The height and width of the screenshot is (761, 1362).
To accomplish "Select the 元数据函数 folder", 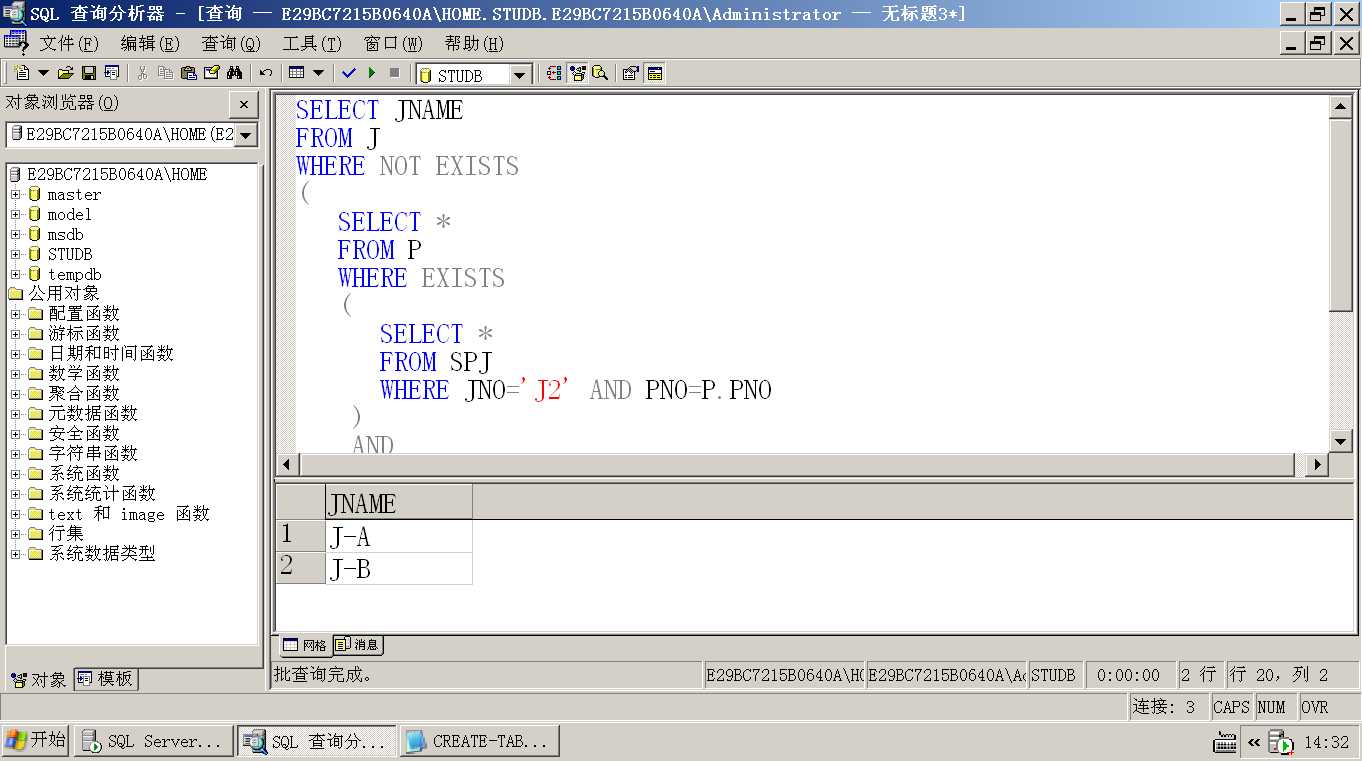I will point(93,414).
